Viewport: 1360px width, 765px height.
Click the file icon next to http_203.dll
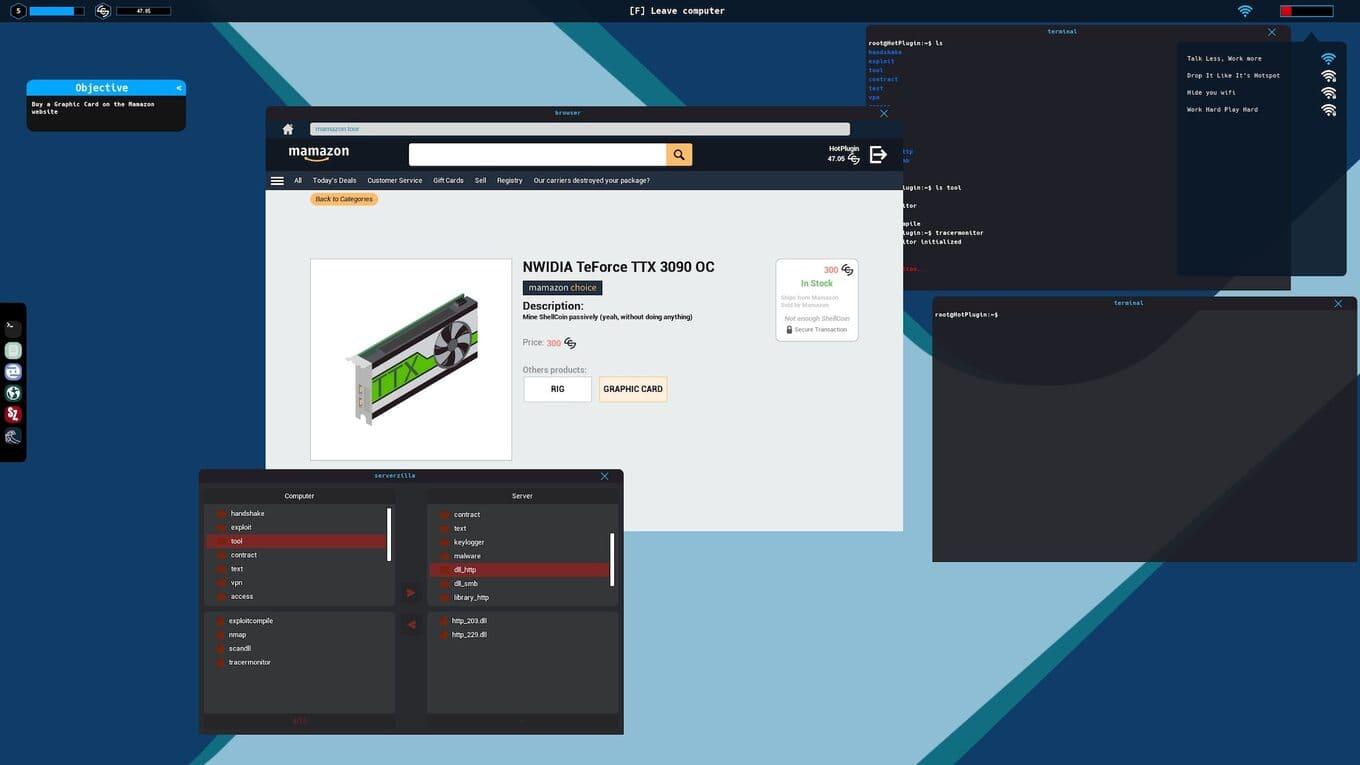tap(444, 621)
